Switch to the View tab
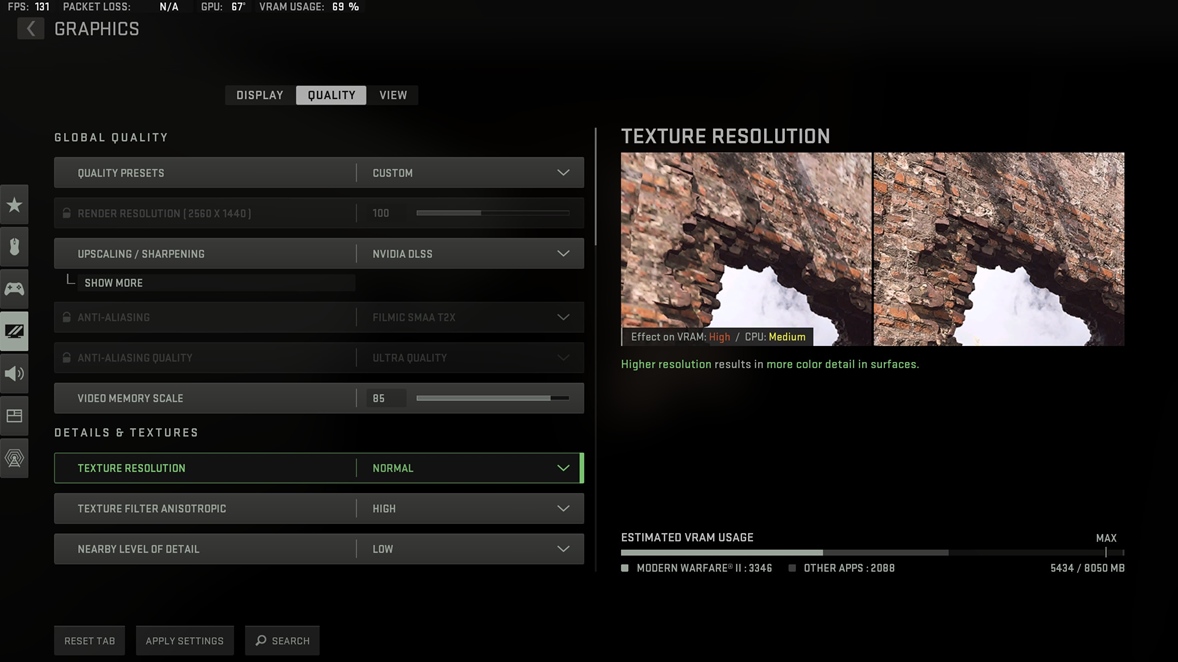Screen dimensions: 1178x662 coord(393,95)
